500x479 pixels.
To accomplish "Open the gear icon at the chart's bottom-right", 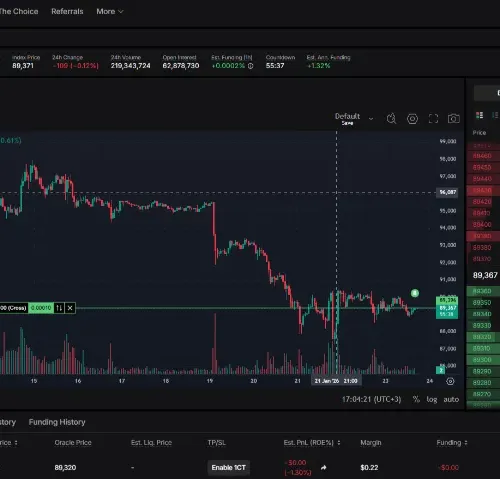I will click(450, 381).
